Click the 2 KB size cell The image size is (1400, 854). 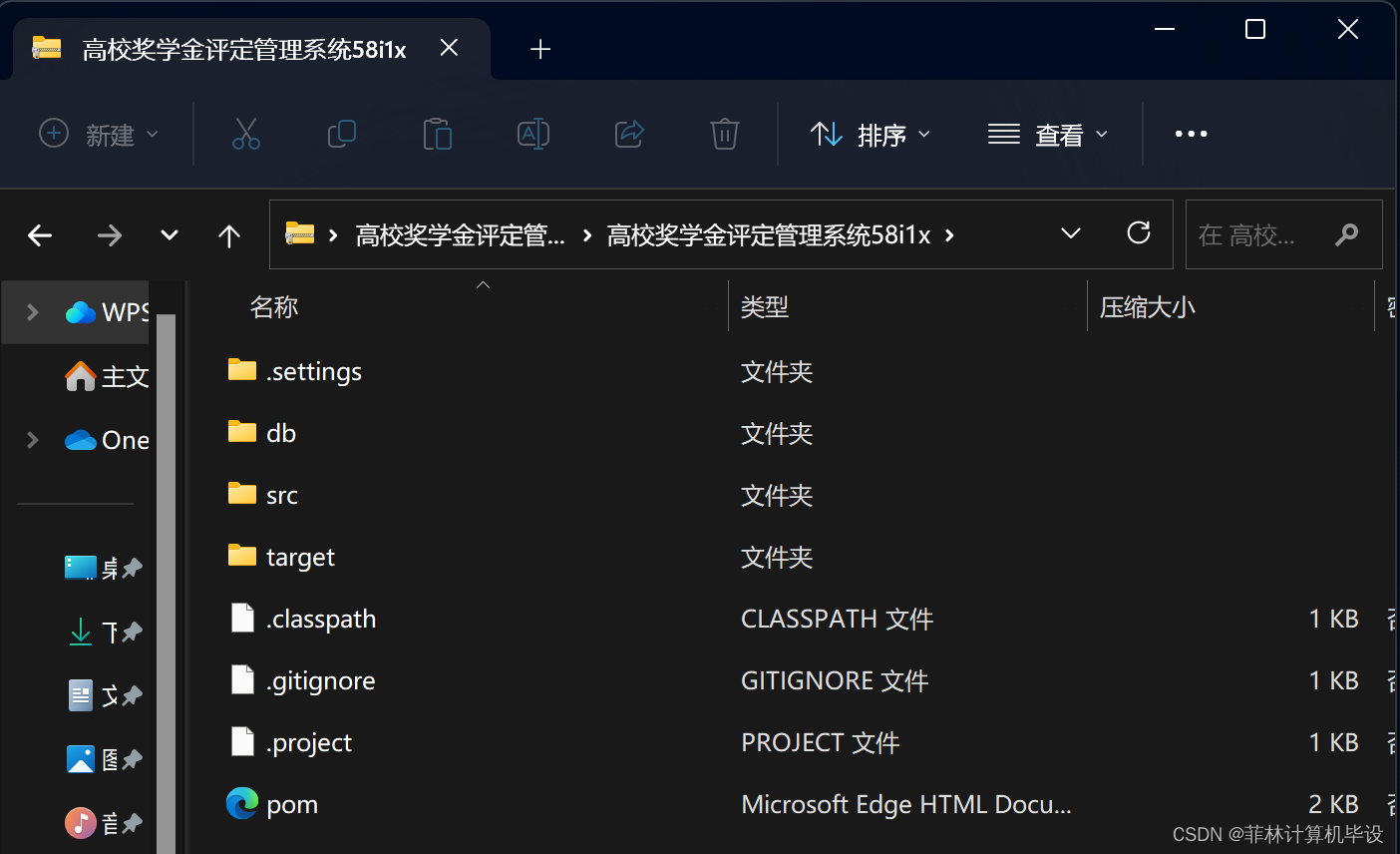point(1333,804)
